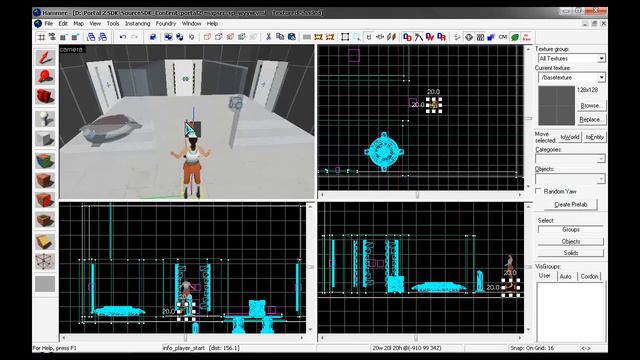The height and width of the screenshot is (360, 640).
Task: Click the Apply Current Texture tool
Action: click(x=45, y=180)
